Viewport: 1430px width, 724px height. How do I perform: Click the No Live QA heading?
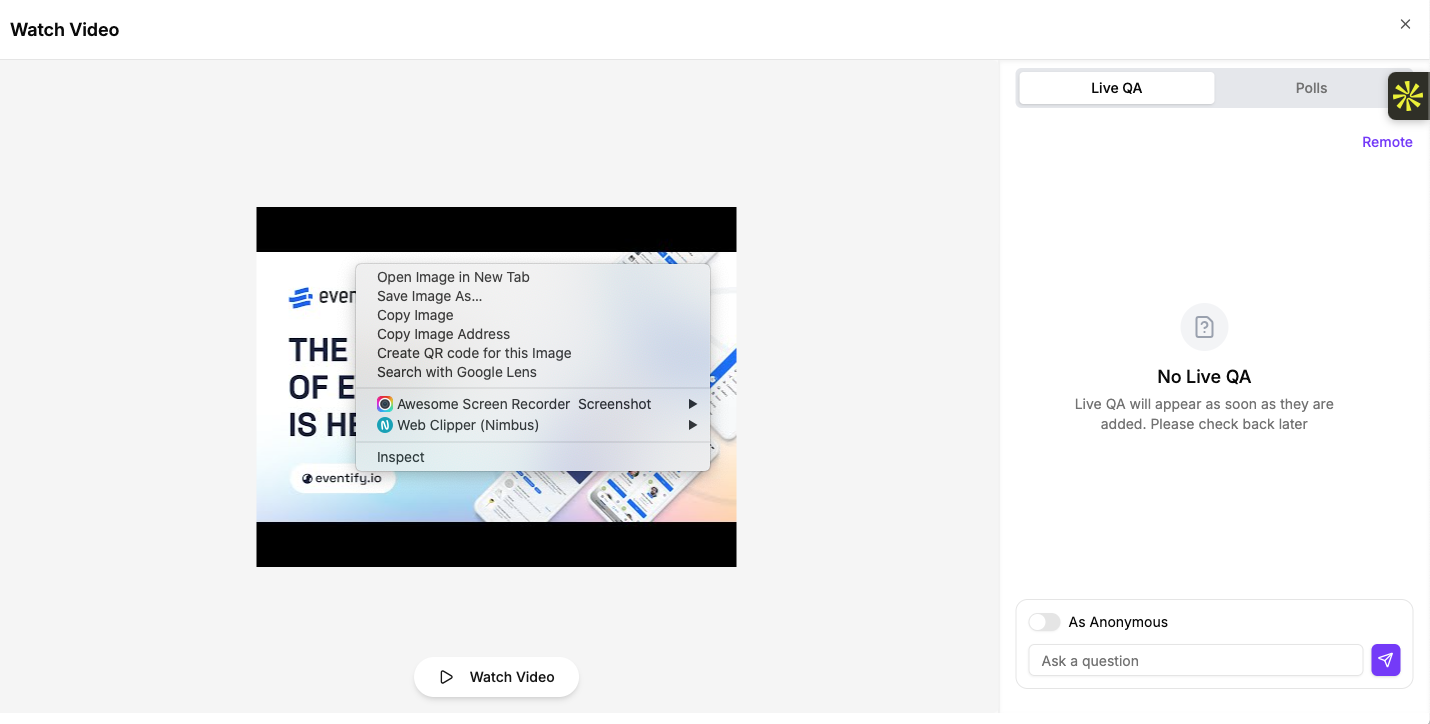(x=1204, y=377)
